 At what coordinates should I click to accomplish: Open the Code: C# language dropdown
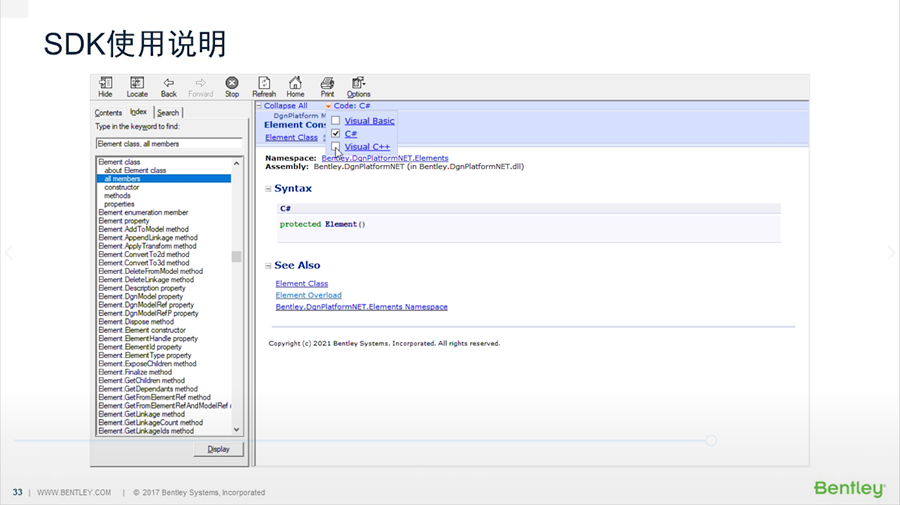[x=349, y=106]
